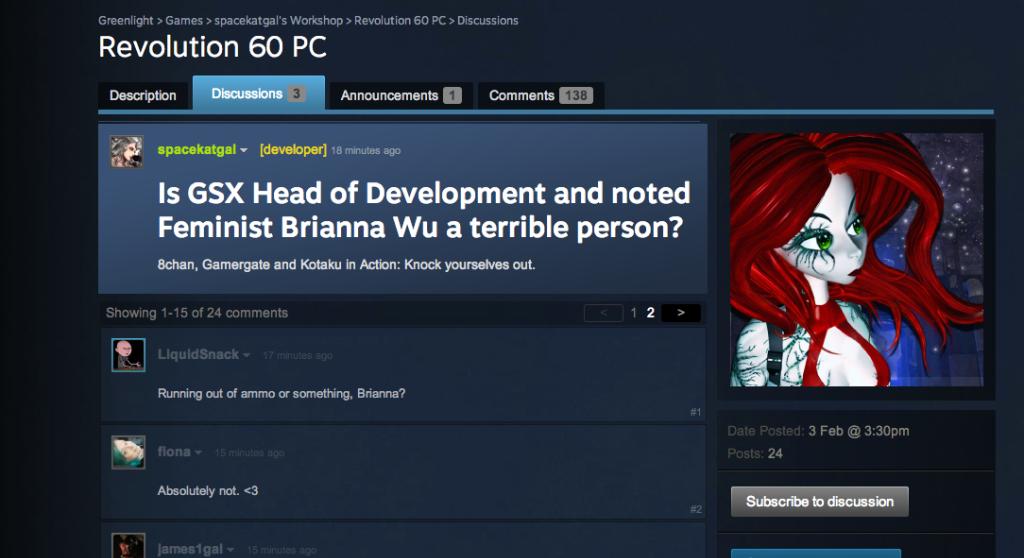Open comment permalink #1
Viewport: 1024px width, 558px height.
pyautogui.click(x=695, y=412)
